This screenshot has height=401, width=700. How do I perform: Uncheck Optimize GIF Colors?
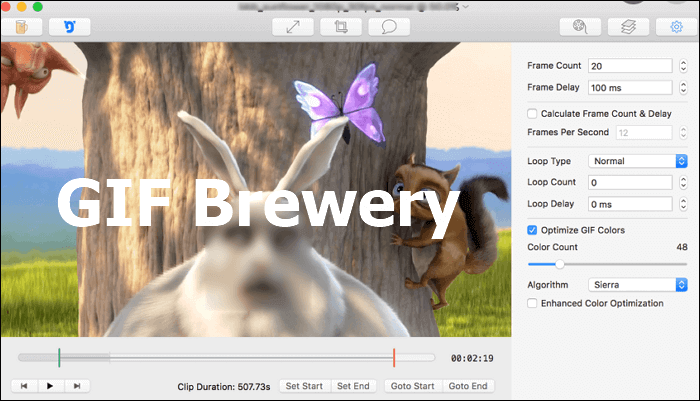tap(532, 230)
